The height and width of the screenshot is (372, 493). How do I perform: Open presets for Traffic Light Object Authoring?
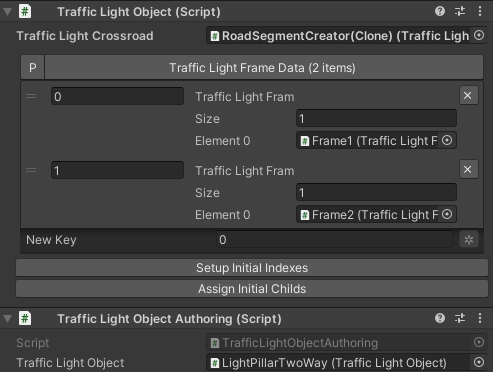tap(460, 318)
